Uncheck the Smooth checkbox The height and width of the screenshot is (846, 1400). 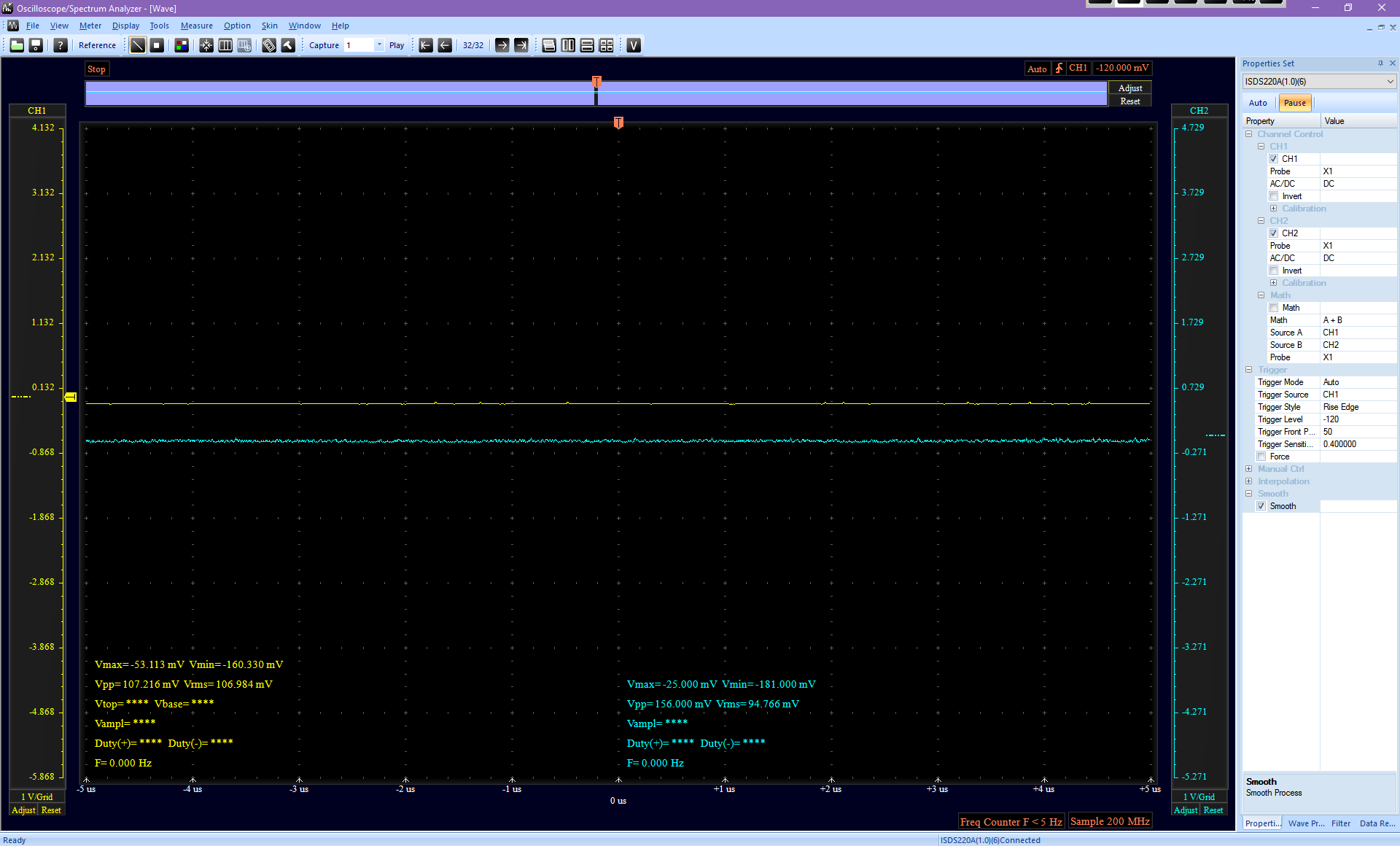click(1261, 506)
